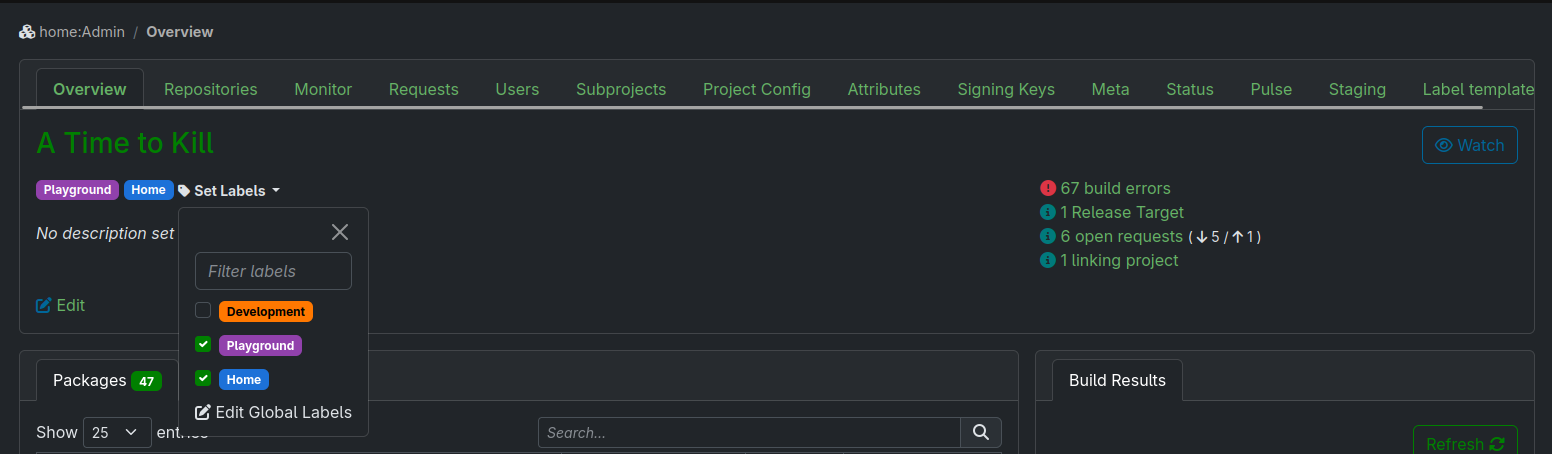Click the Release Target info icon
This screenshot has height=454, width=1552.
1048,212
